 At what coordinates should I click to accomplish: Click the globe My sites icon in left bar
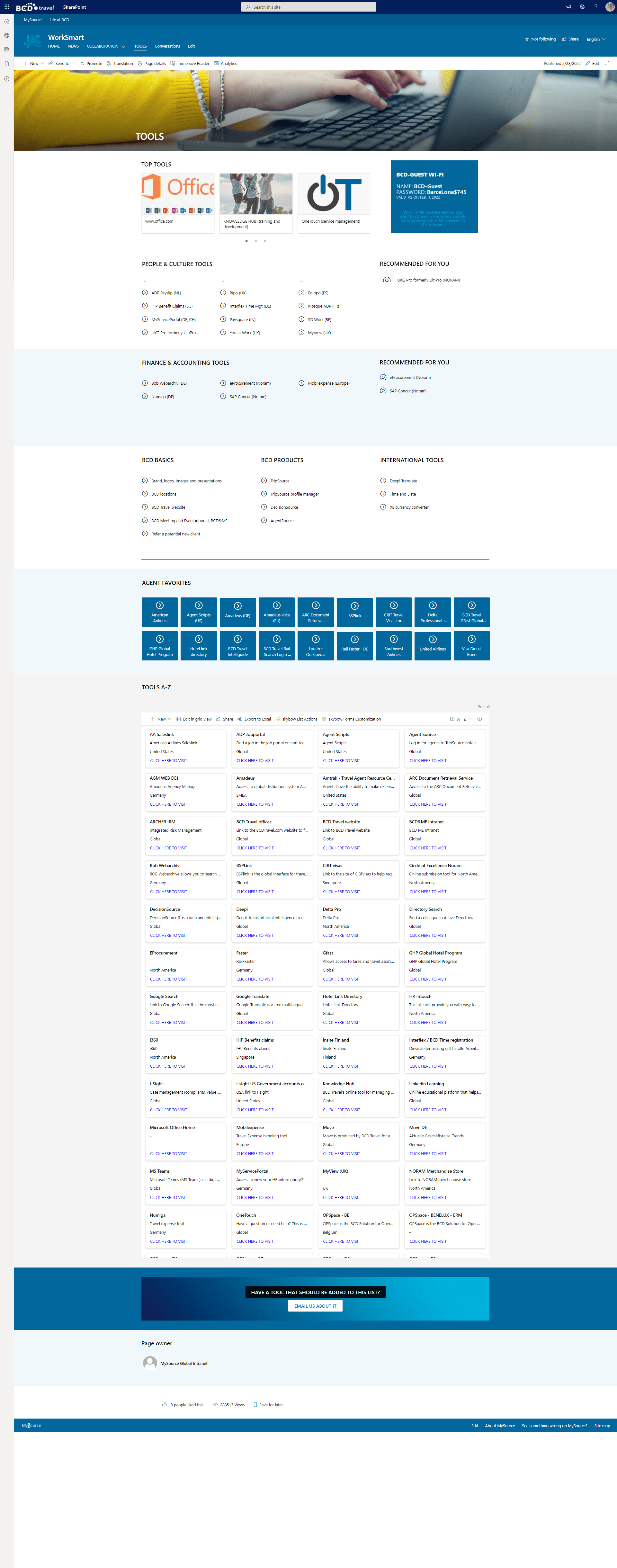coord(7,35)
